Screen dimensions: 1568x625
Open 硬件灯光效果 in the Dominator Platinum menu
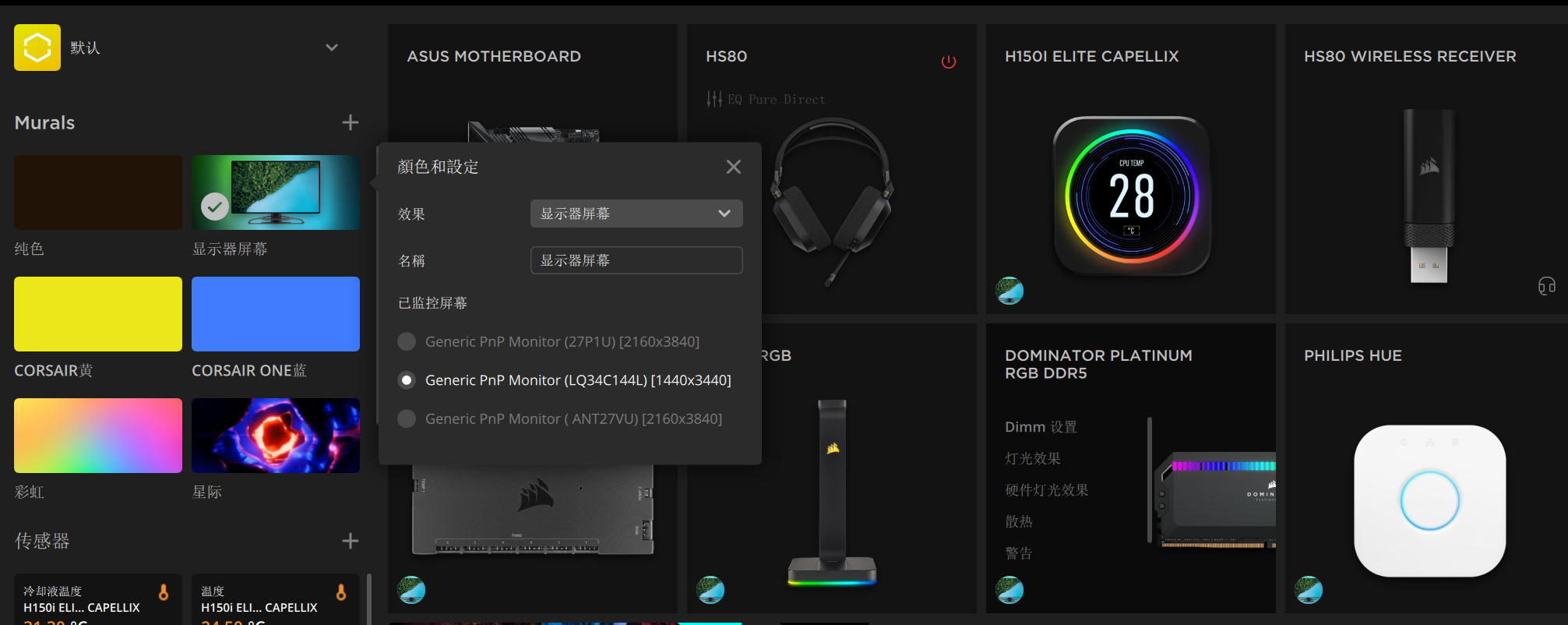1047,490
